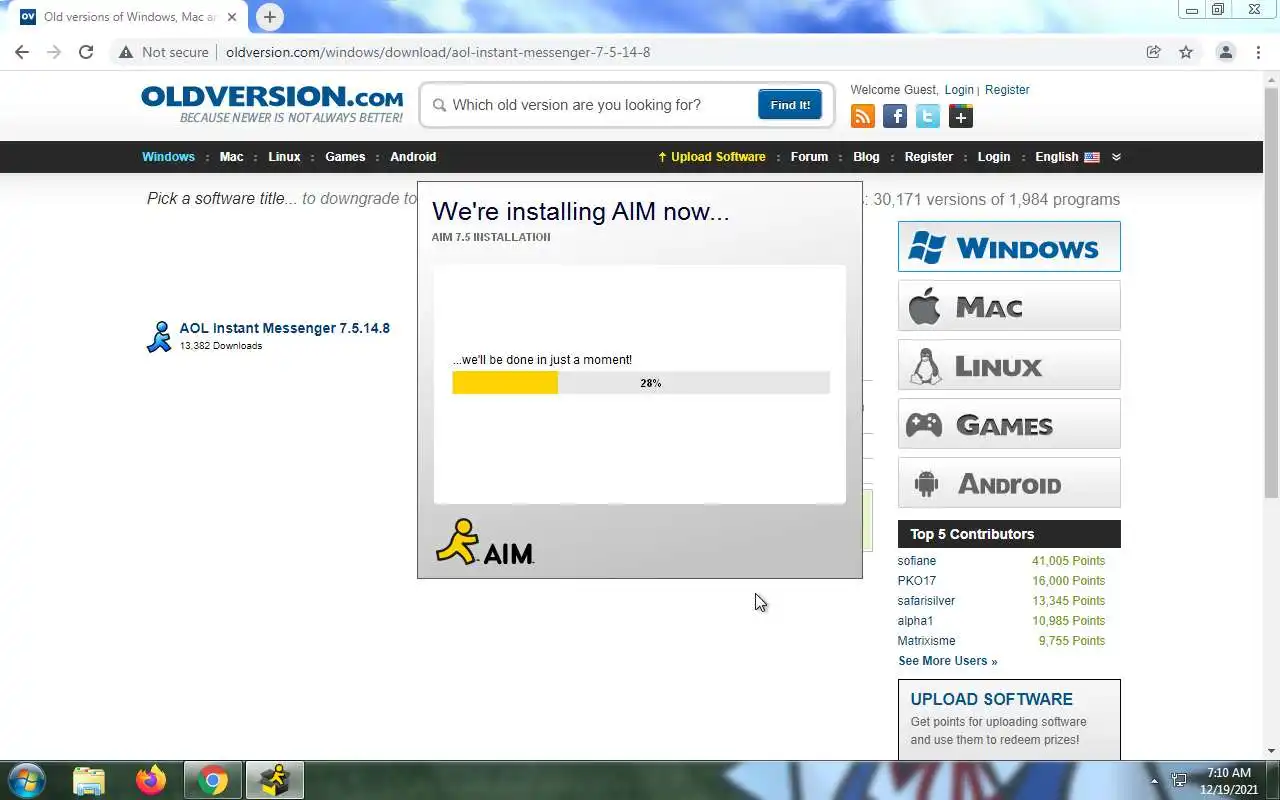Open contributor sofiane profile
Image resolution: width=1280 pixels, height=800 pixels.
[917, 561]
